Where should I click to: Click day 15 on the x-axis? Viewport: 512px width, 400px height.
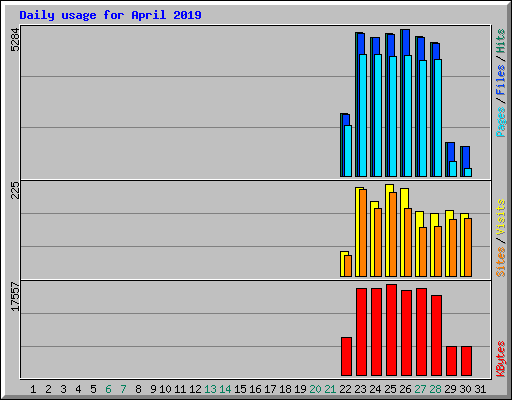[x=240, y=389]
